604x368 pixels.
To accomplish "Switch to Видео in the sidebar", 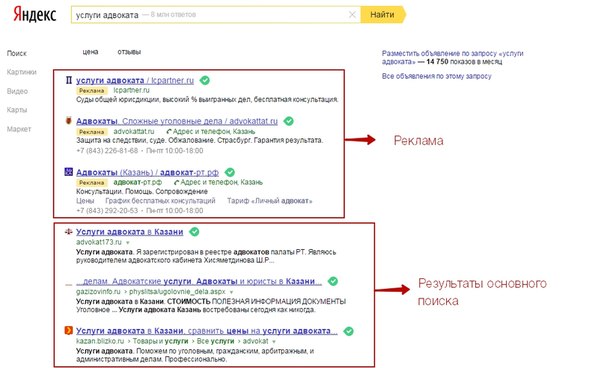I will click(x=17, y=91).
